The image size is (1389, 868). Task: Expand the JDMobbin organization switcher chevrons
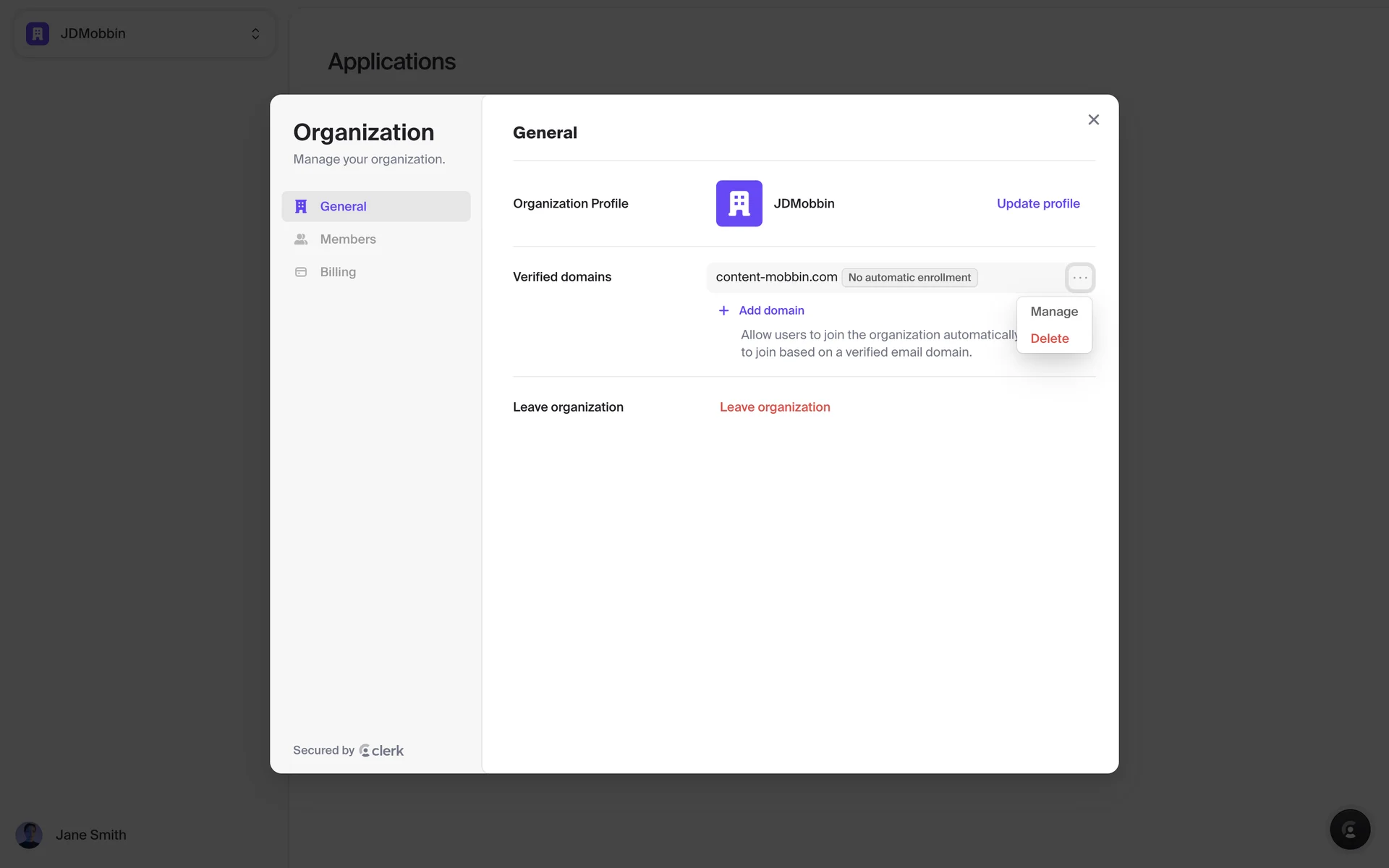255,34
